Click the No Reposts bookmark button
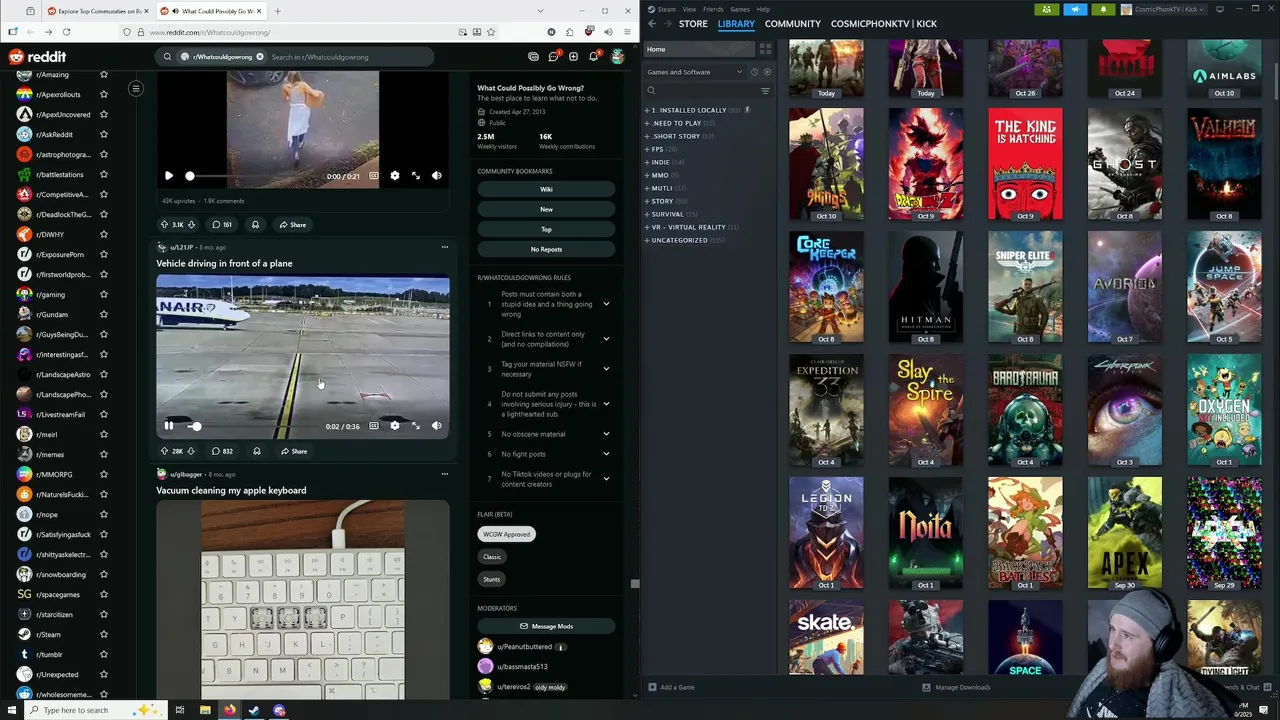The height and width of the screenshot is (720, 1280). (546, 249)
